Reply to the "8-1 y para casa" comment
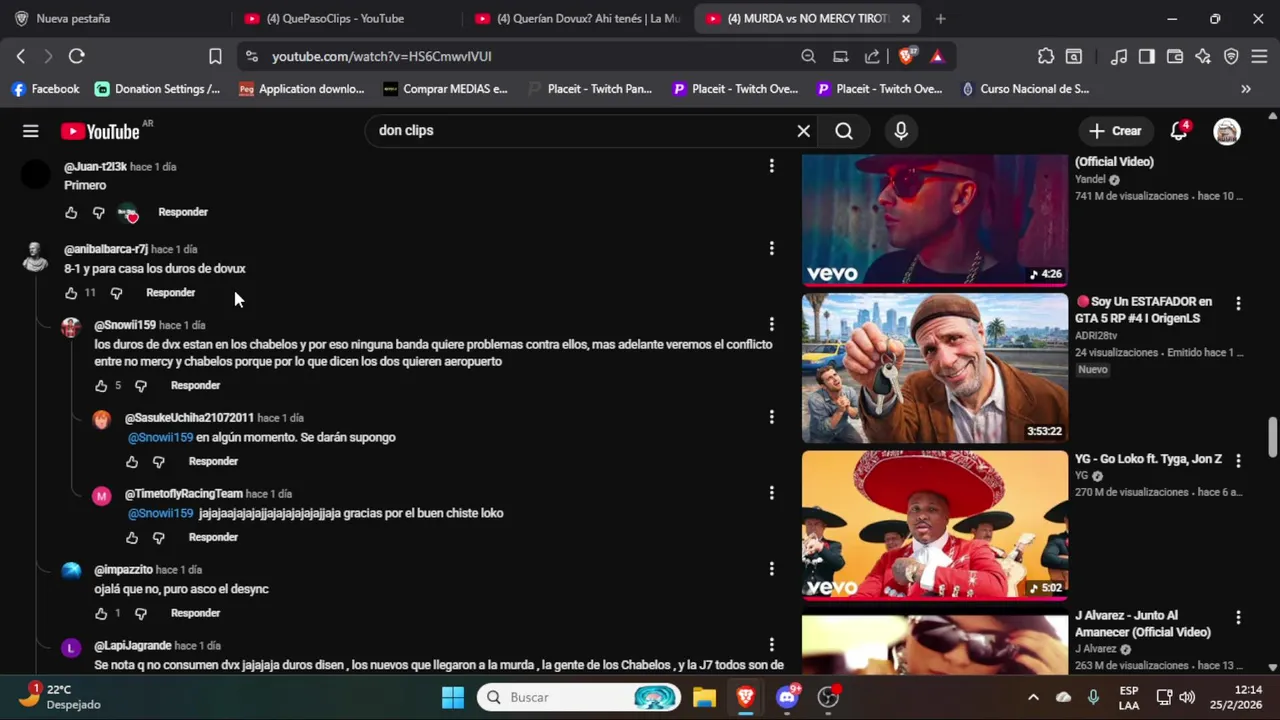Image resolution: width=1280 pixels, height=720 pixels. (171, 293)
